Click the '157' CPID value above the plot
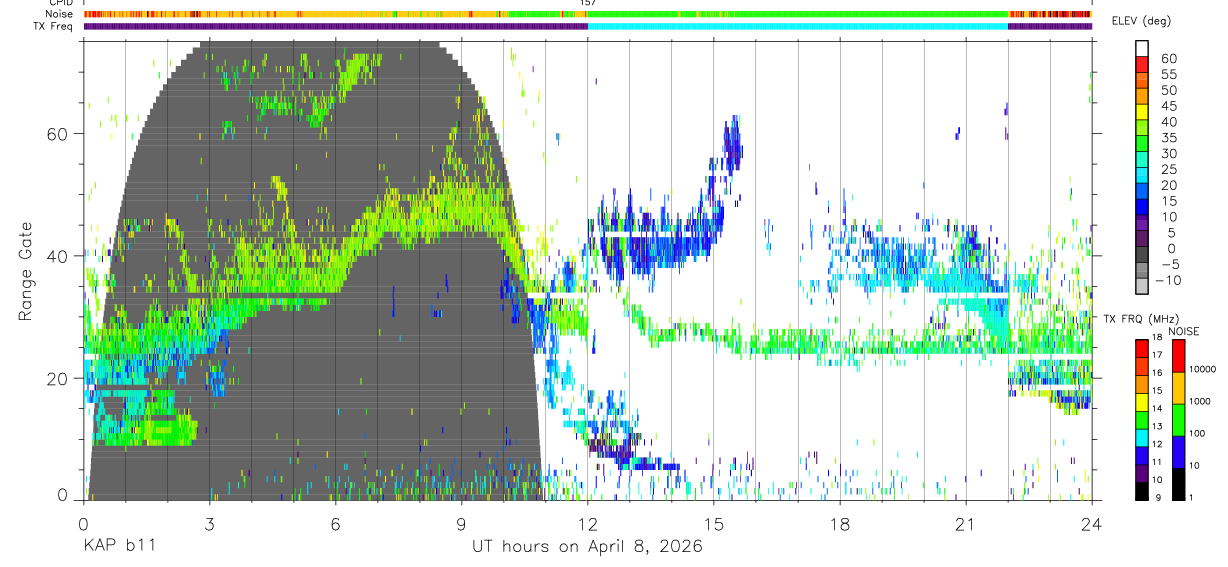Viewport: 1228px width, 567px height. point(588,3)
